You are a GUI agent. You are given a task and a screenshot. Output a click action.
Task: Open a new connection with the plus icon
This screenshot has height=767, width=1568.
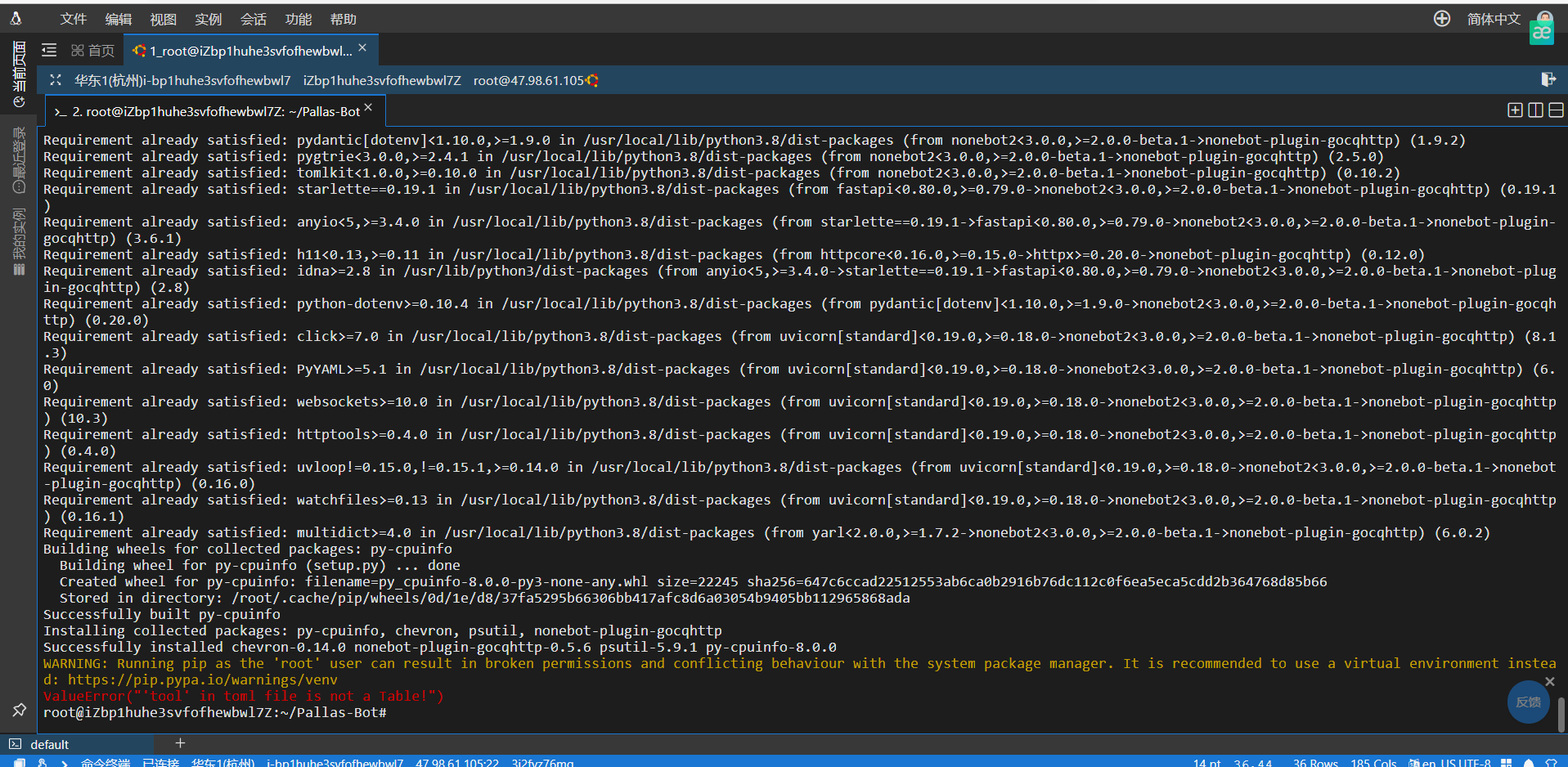click(x=1441, y=18)
